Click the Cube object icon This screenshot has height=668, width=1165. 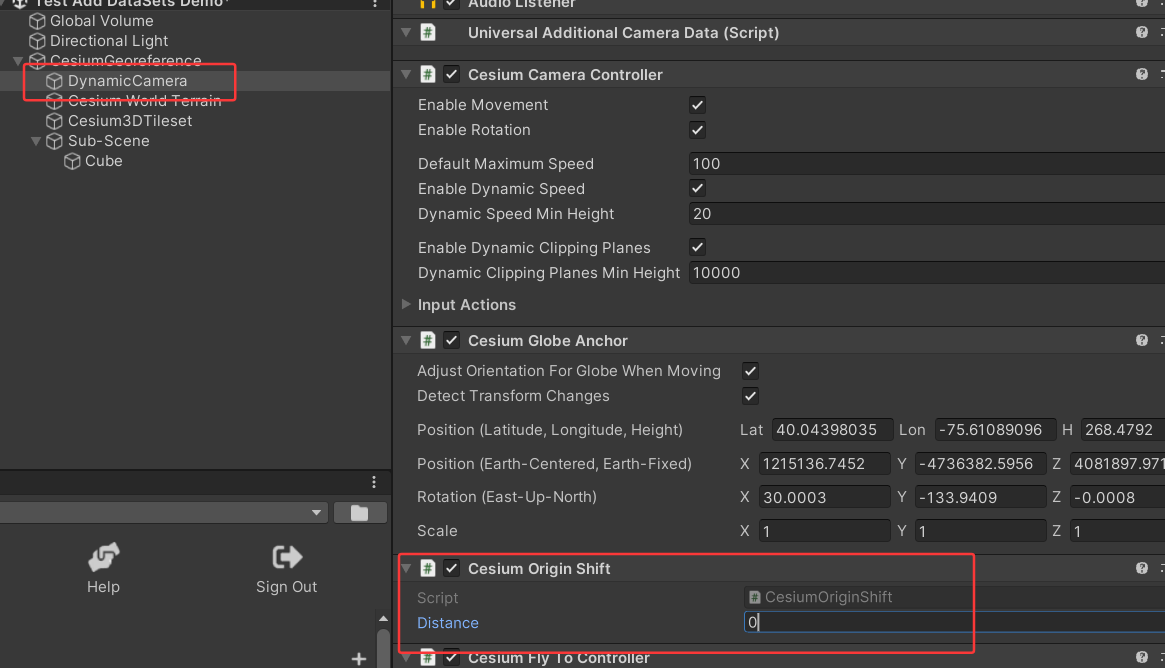[x=72, y=161]
